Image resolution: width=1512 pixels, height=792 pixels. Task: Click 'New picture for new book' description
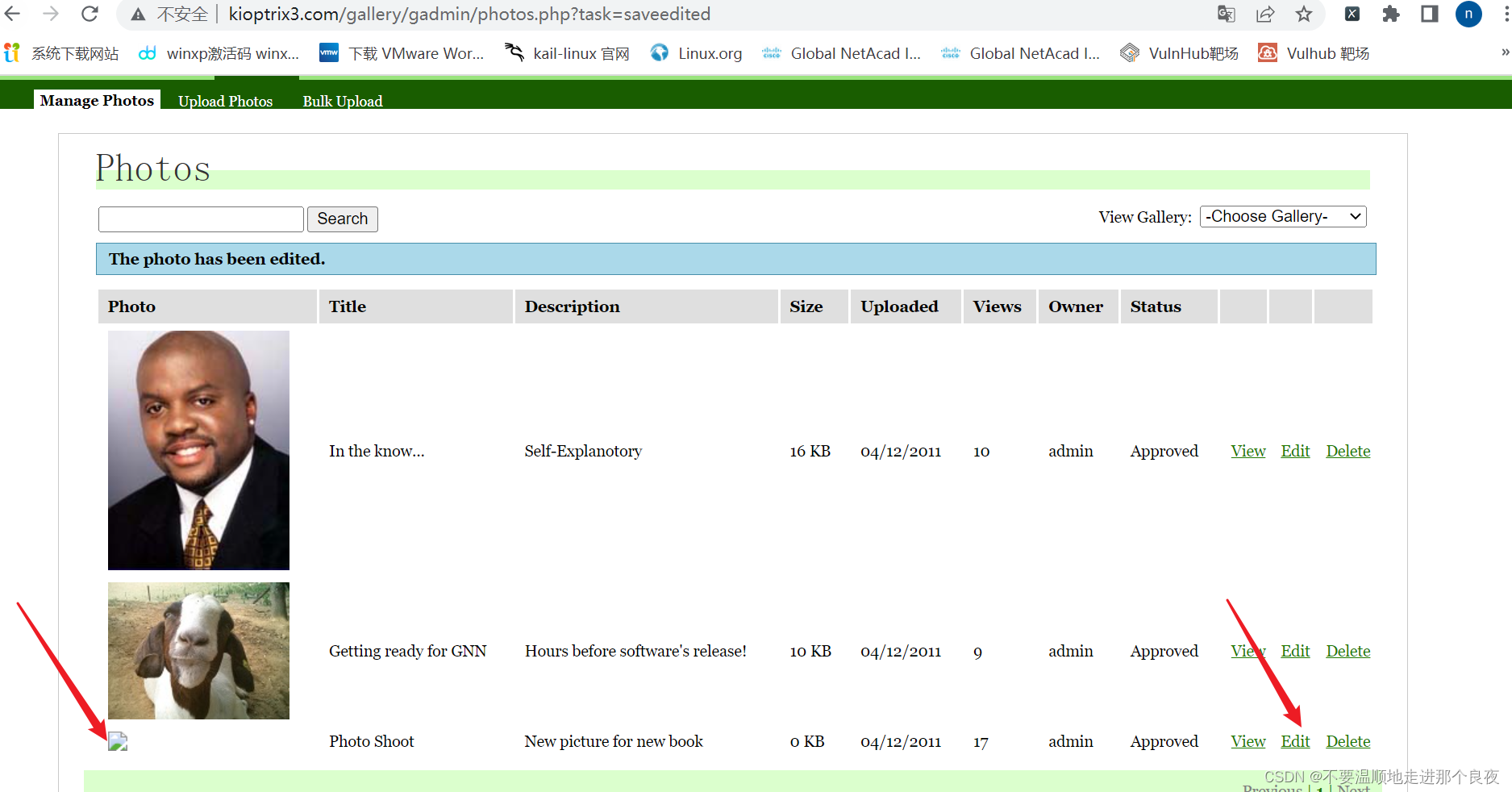(614, 741)
